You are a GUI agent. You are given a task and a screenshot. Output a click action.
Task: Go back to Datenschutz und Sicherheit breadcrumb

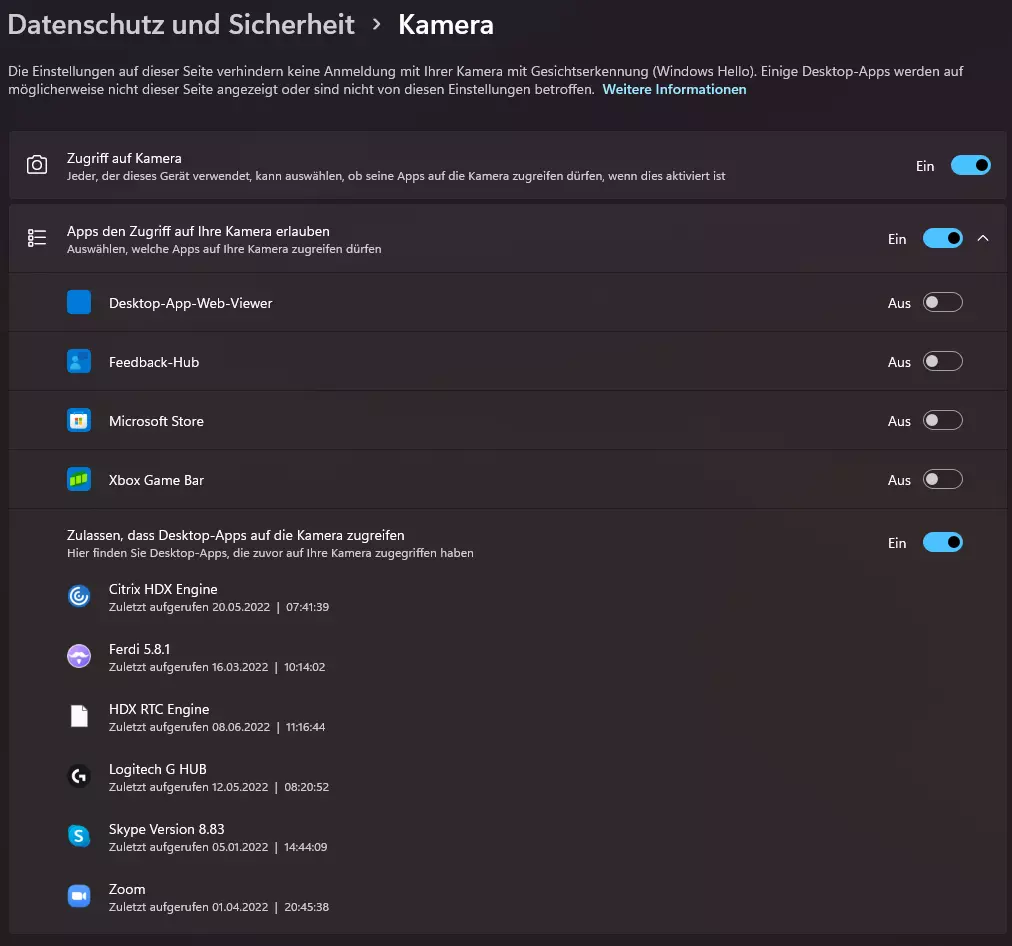[181, 25]
